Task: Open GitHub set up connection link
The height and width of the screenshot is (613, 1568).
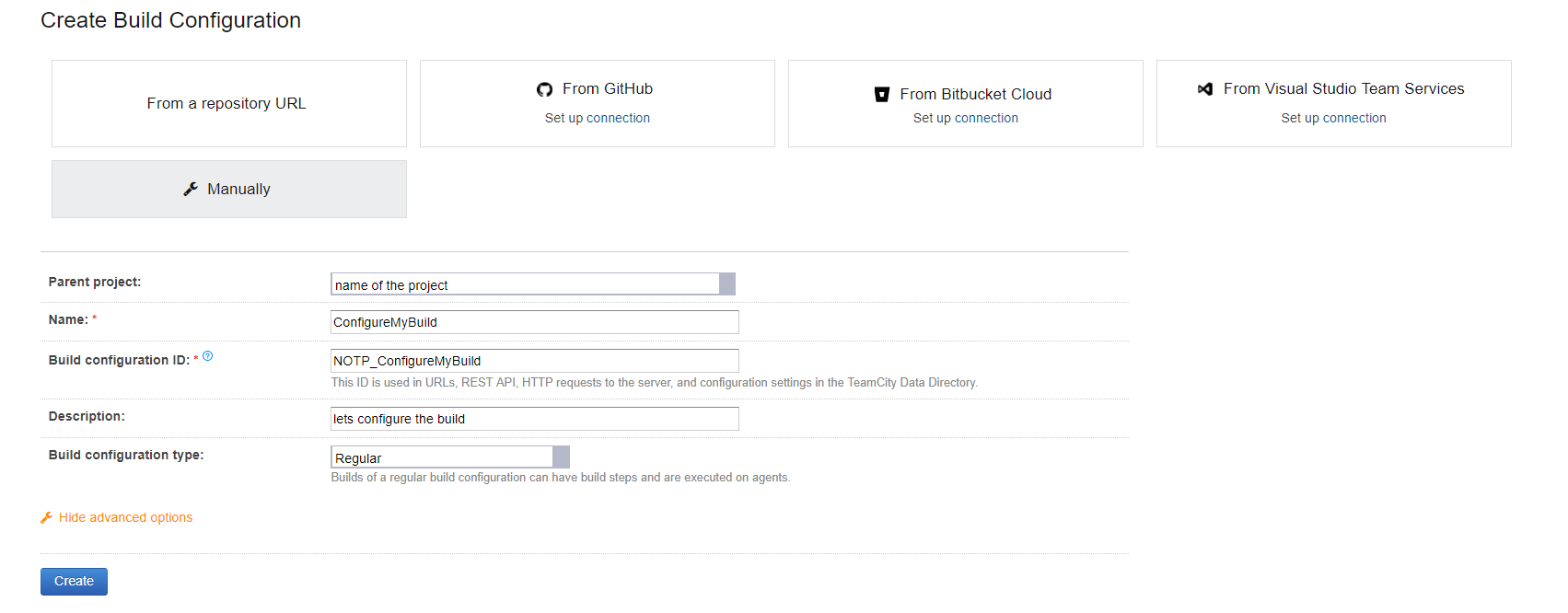Action: pos(618,118)
